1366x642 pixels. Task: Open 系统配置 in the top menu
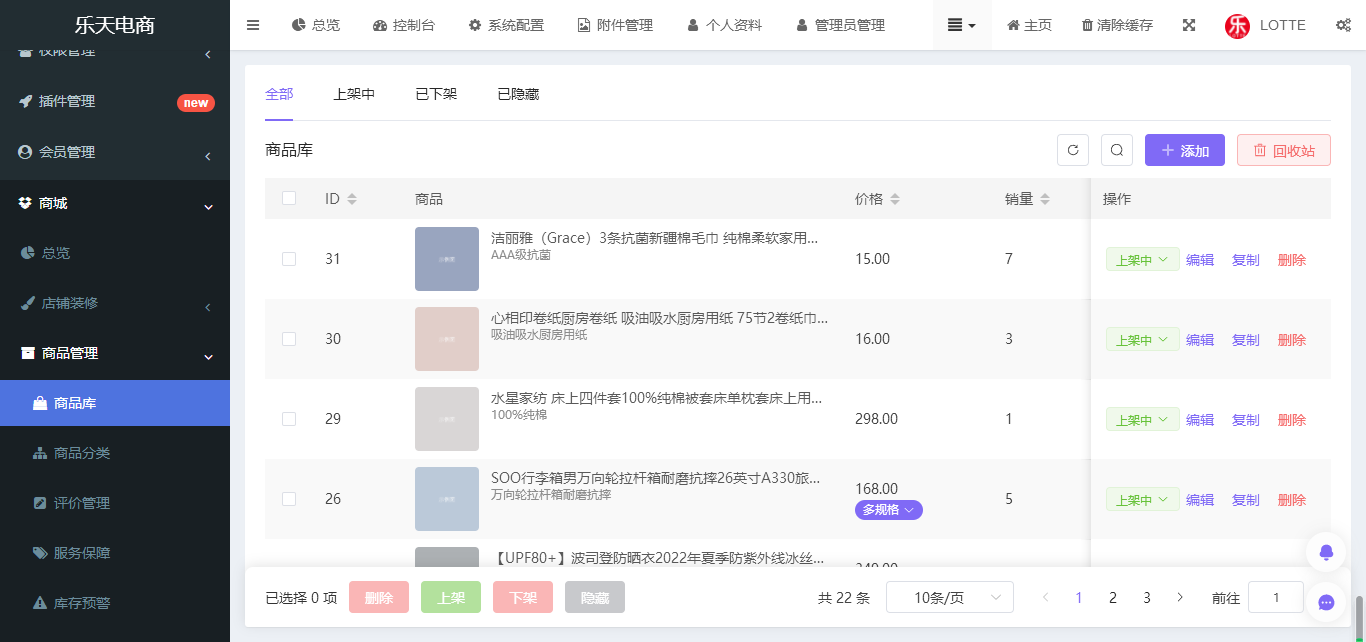tap(506, 25)
